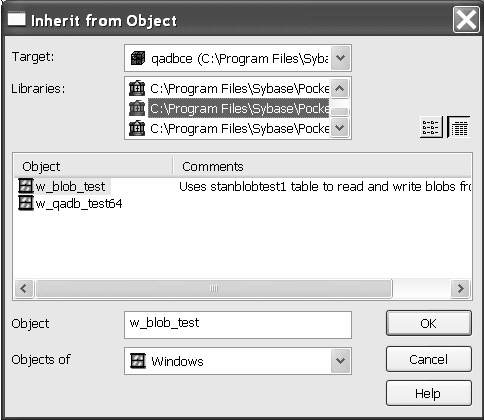Viewport: 484px width, 420px height.
Task: Open the Target dropdown arrow
Action: click(x=340, y=58)
